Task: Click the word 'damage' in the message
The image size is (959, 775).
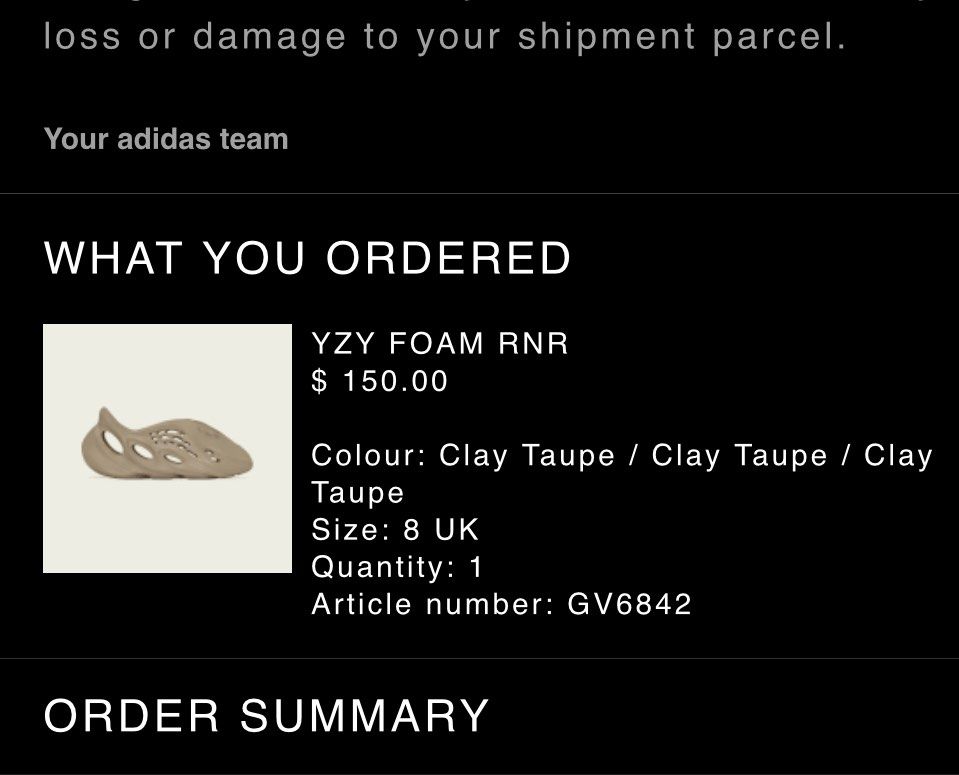Action: 269,37
